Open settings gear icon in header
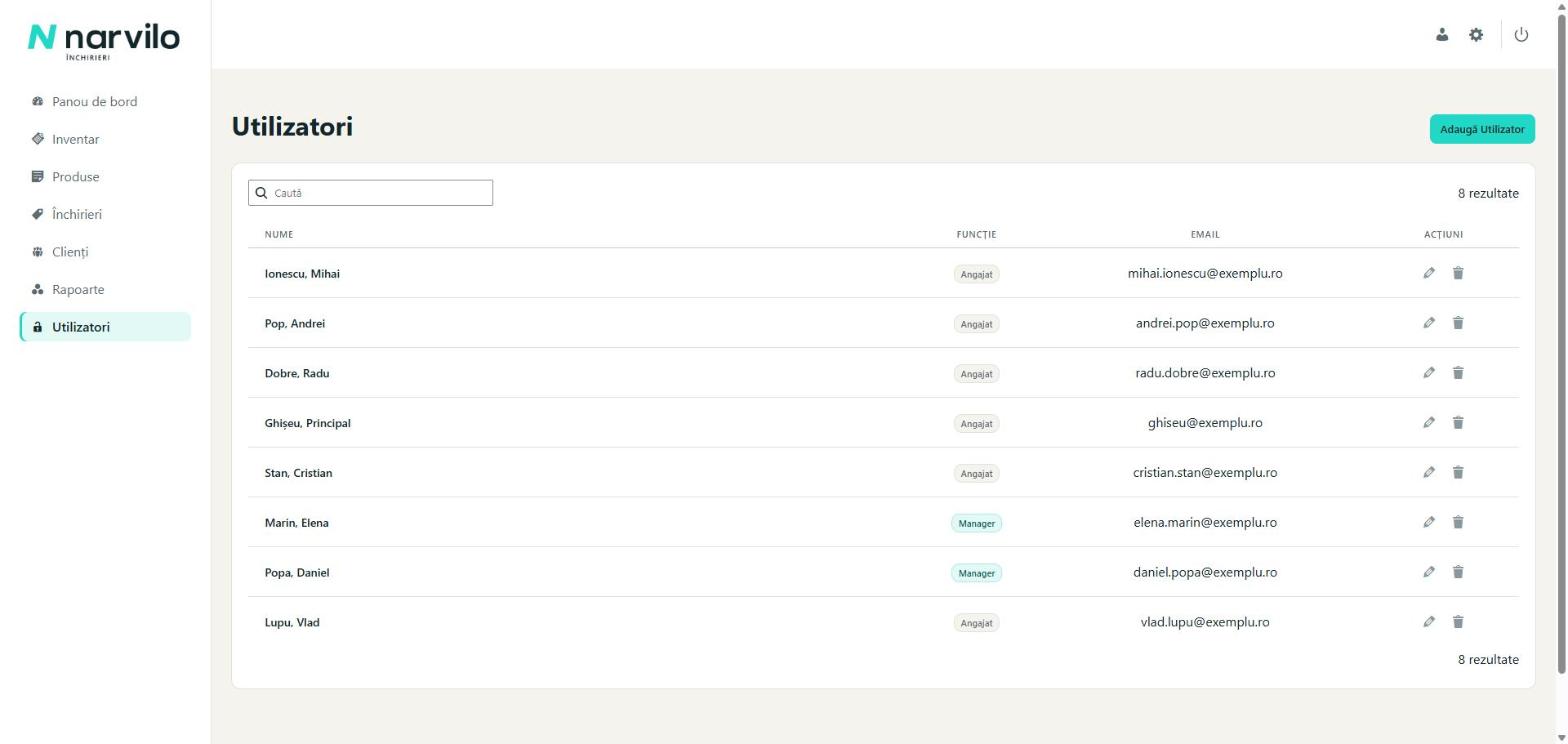Image resolution: width=1568 pixels, height=744 pixels. [x=1476, y=35]
